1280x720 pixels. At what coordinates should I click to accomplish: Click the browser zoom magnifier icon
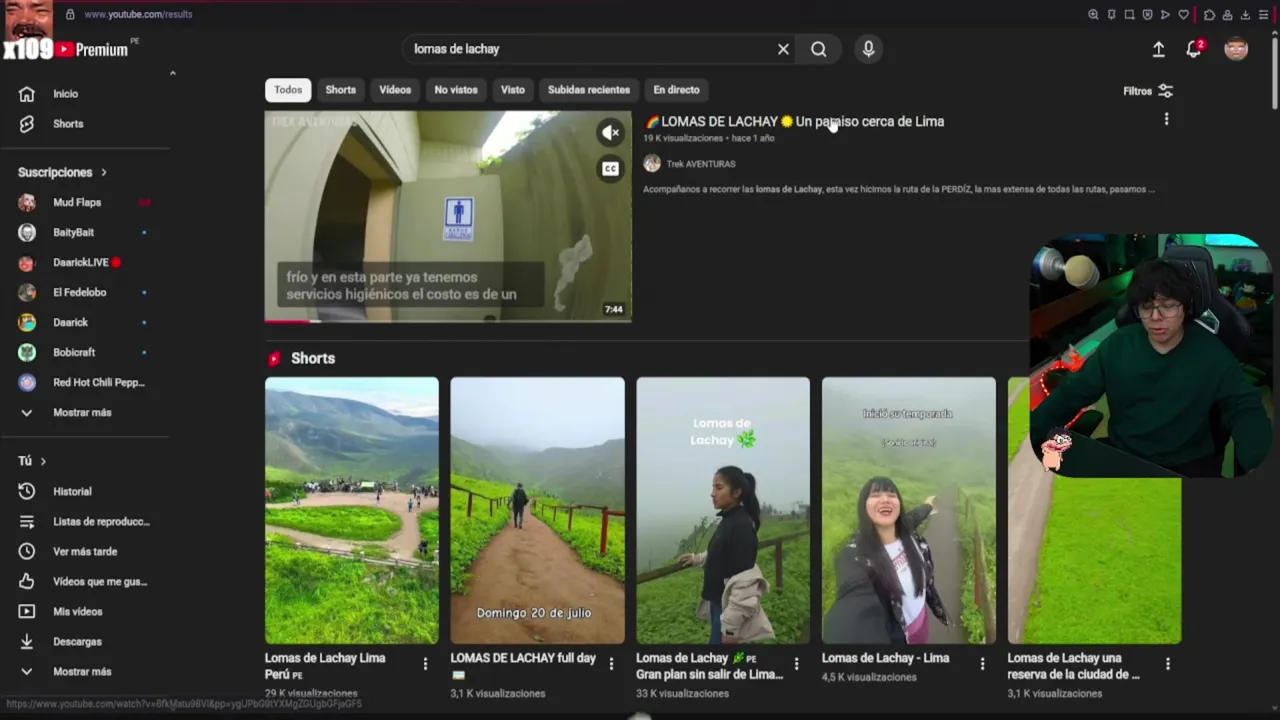coord(1093,14)
